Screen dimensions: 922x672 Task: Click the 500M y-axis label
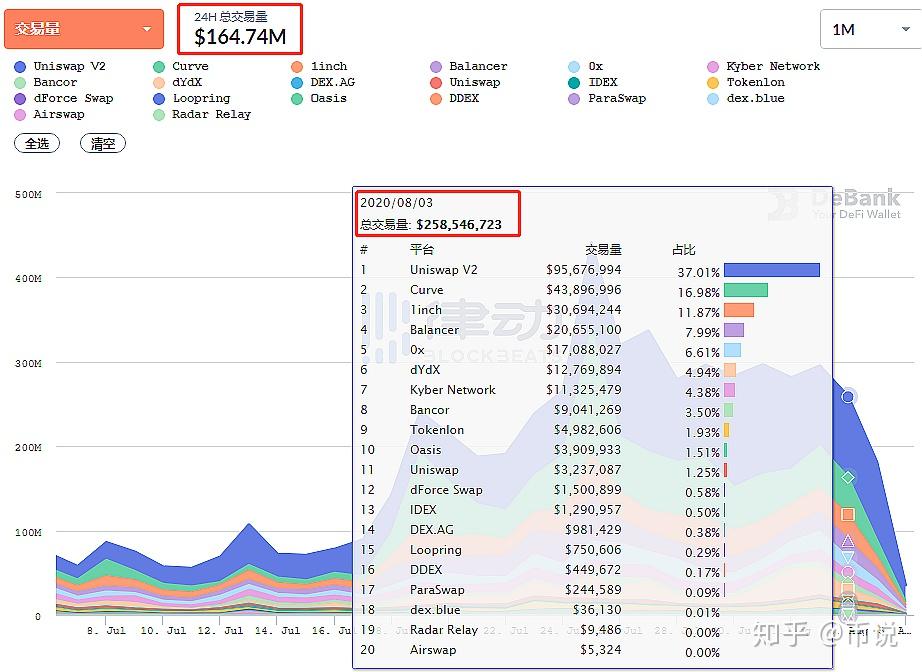tap(28, 194)
